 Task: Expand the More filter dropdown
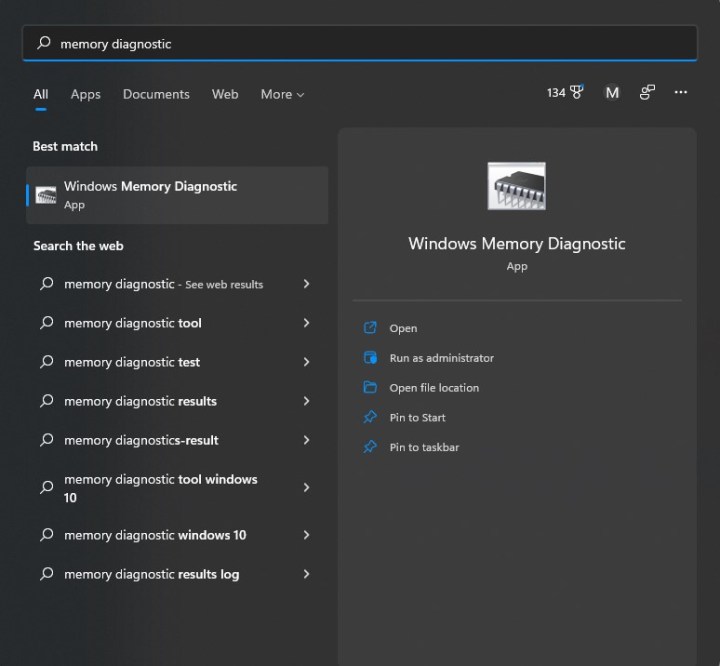(x=282, y=94)
